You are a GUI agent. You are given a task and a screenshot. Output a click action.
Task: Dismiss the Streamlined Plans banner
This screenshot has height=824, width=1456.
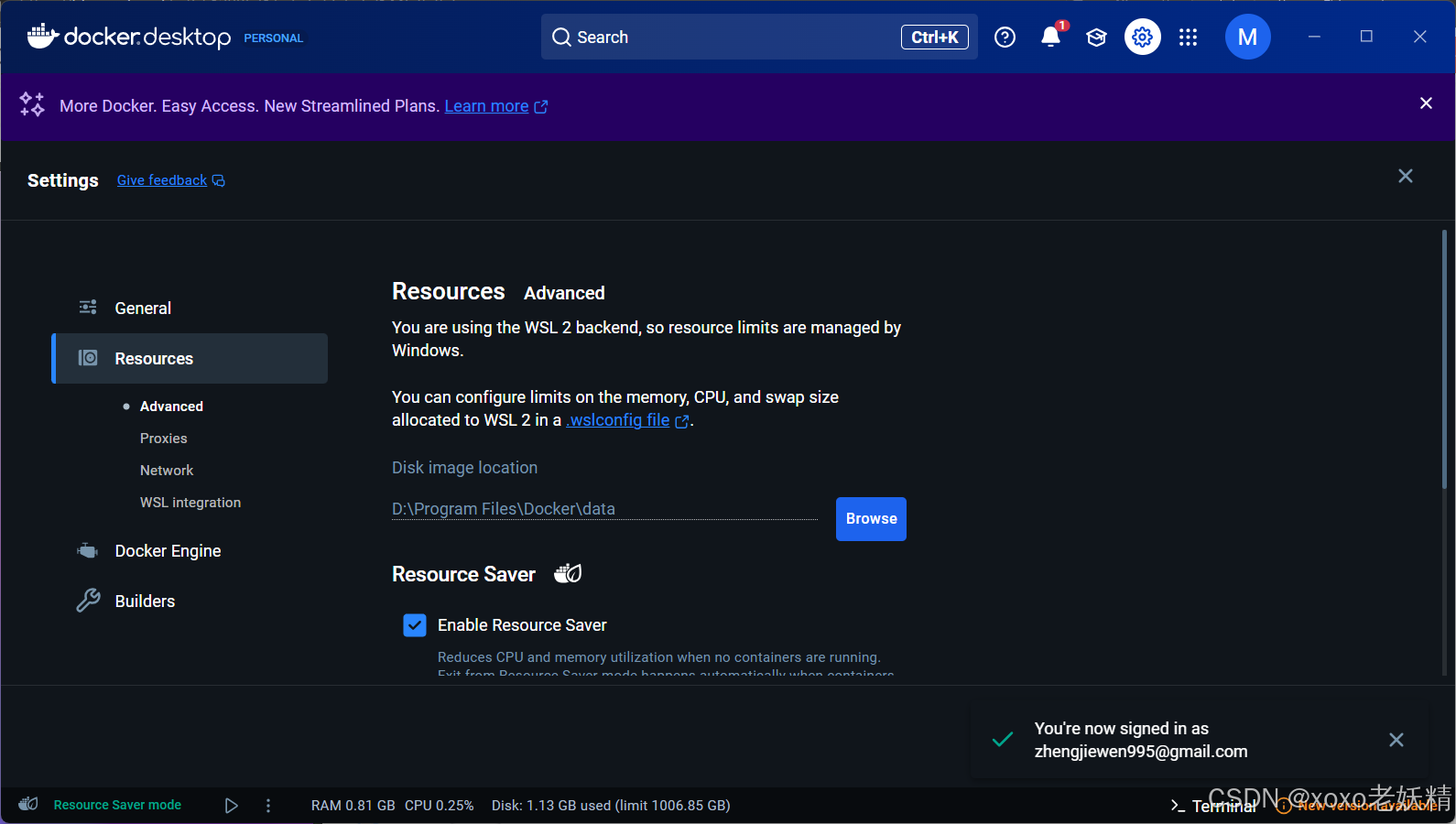coord(1426,103)
